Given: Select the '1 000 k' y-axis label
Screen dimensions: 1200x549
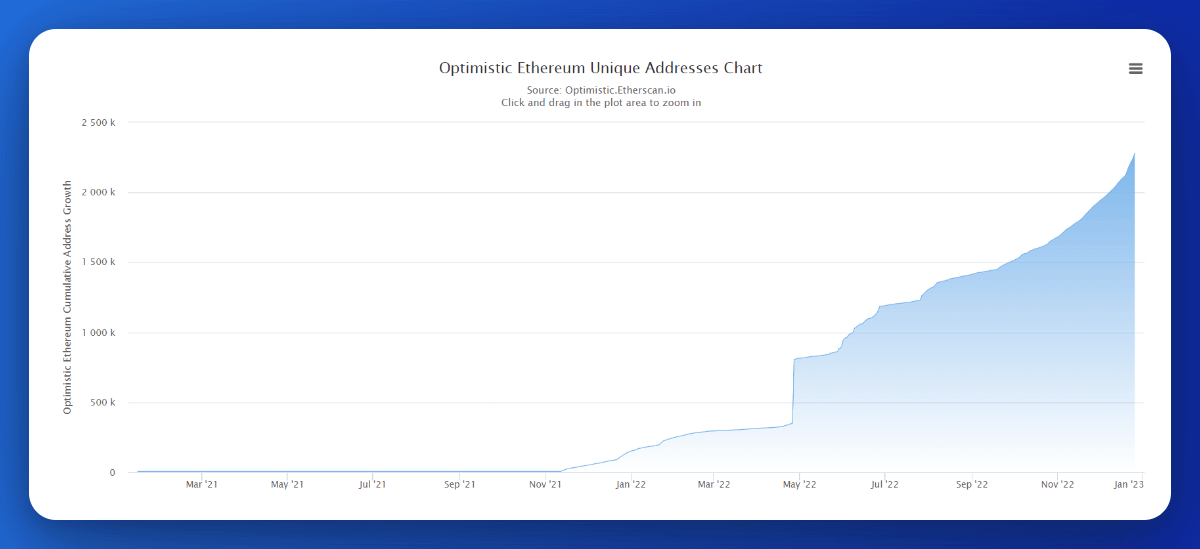Looking at the screenshot, I should click(x=98, y=332).
